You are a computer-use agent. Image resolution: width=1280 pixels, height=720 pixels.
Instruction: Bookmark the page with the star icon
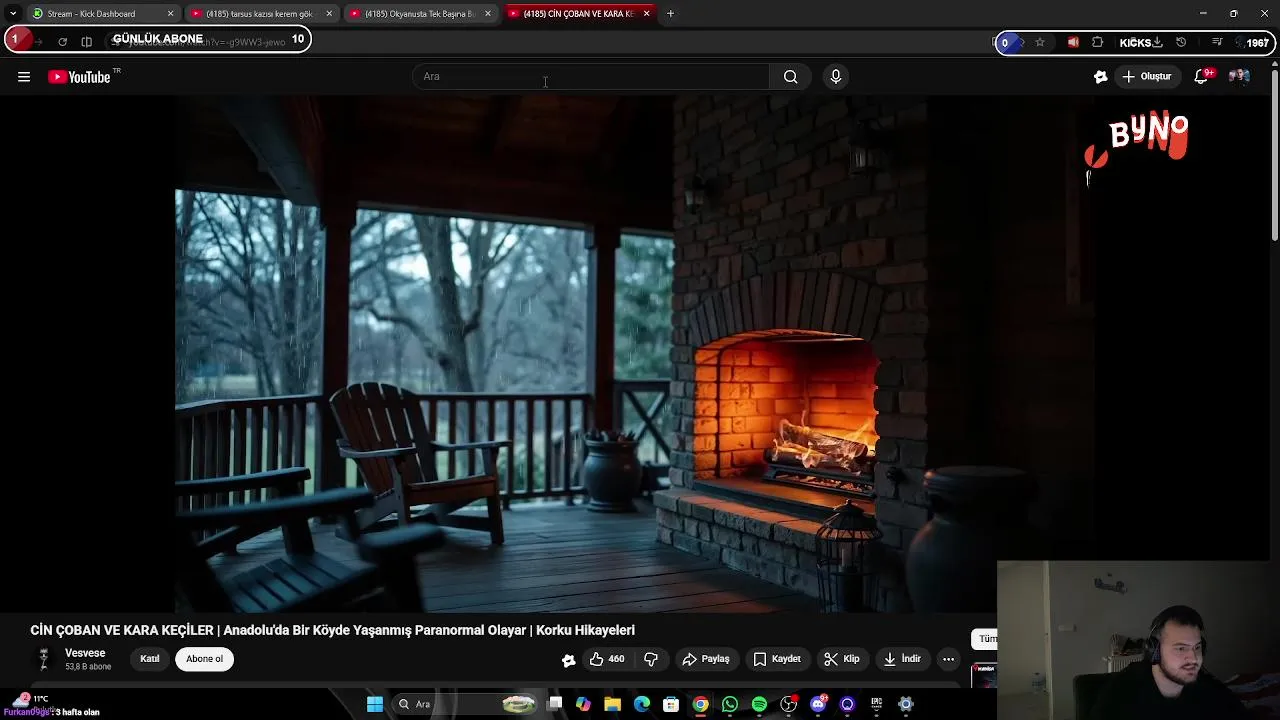click(1040, 42)
